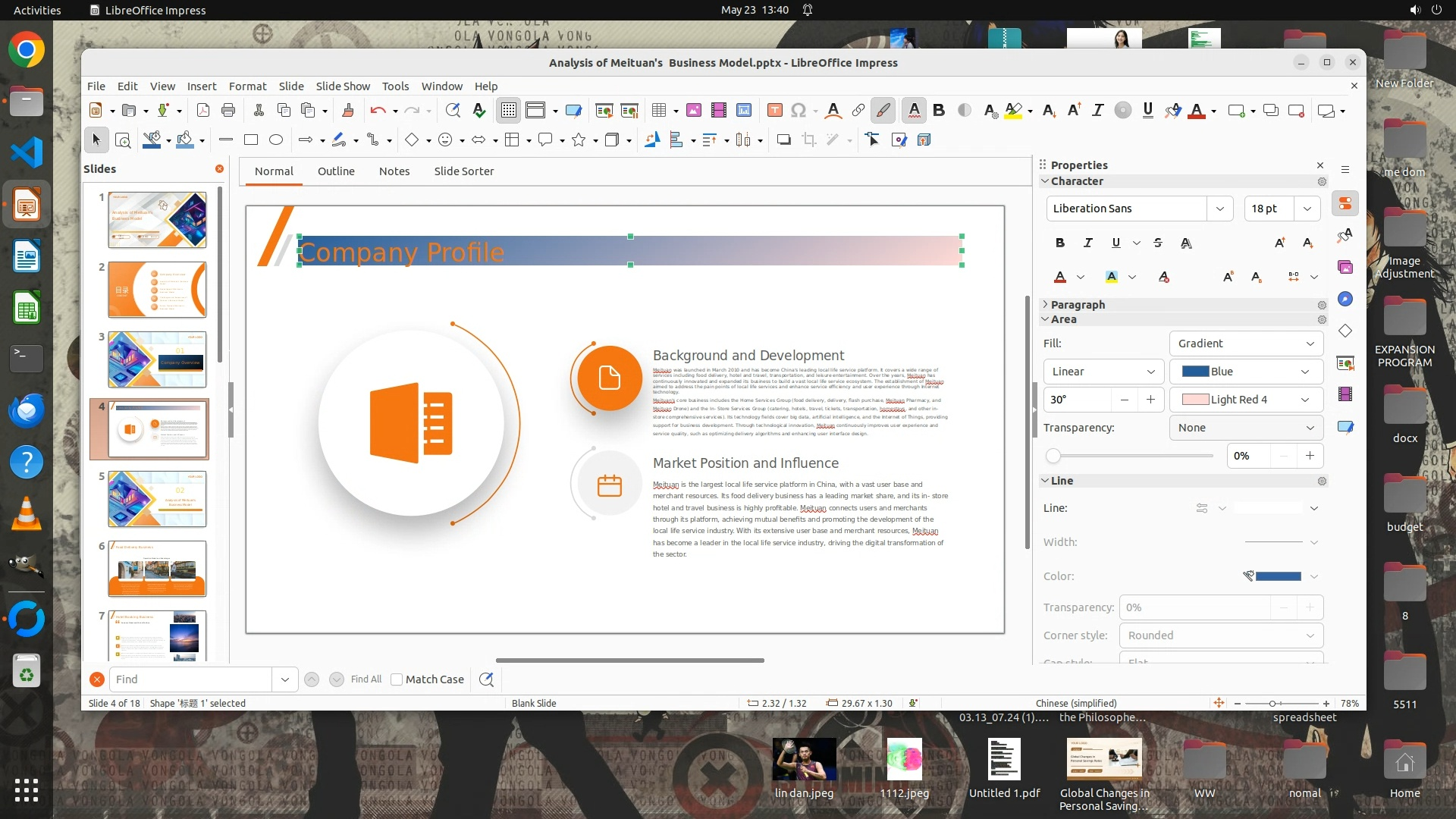Select the Rectangle shape tool
The width and height of the screenshot is (1456, 819).
[251, 140]
